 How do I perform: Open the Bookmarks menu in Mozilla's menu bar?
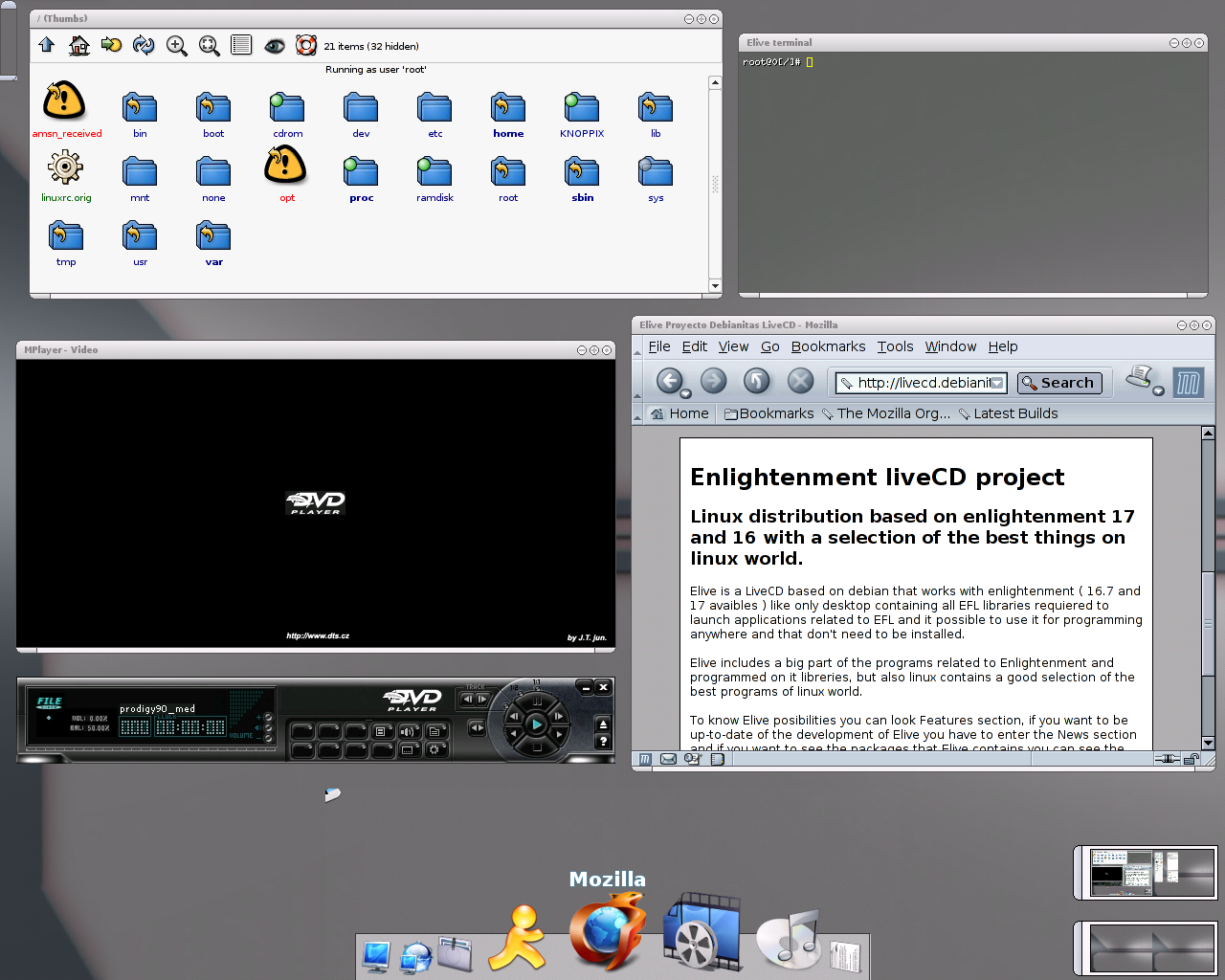pos(828,346)
